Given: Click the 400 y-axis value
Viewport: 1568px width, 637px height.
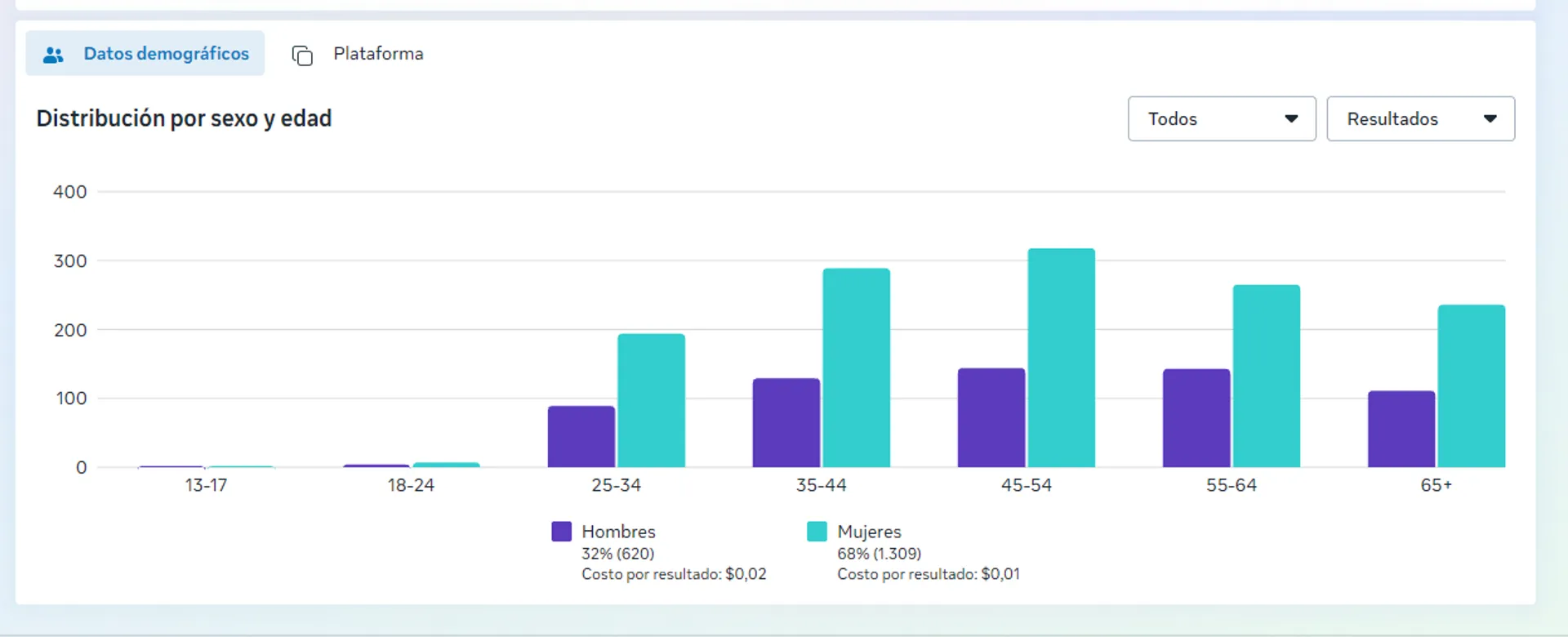Looking at the screenshot, I should (x=69, y=192).
